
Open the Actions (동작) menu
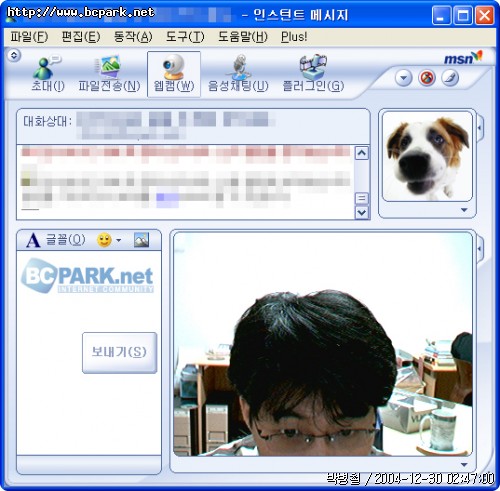coord(133,36)
